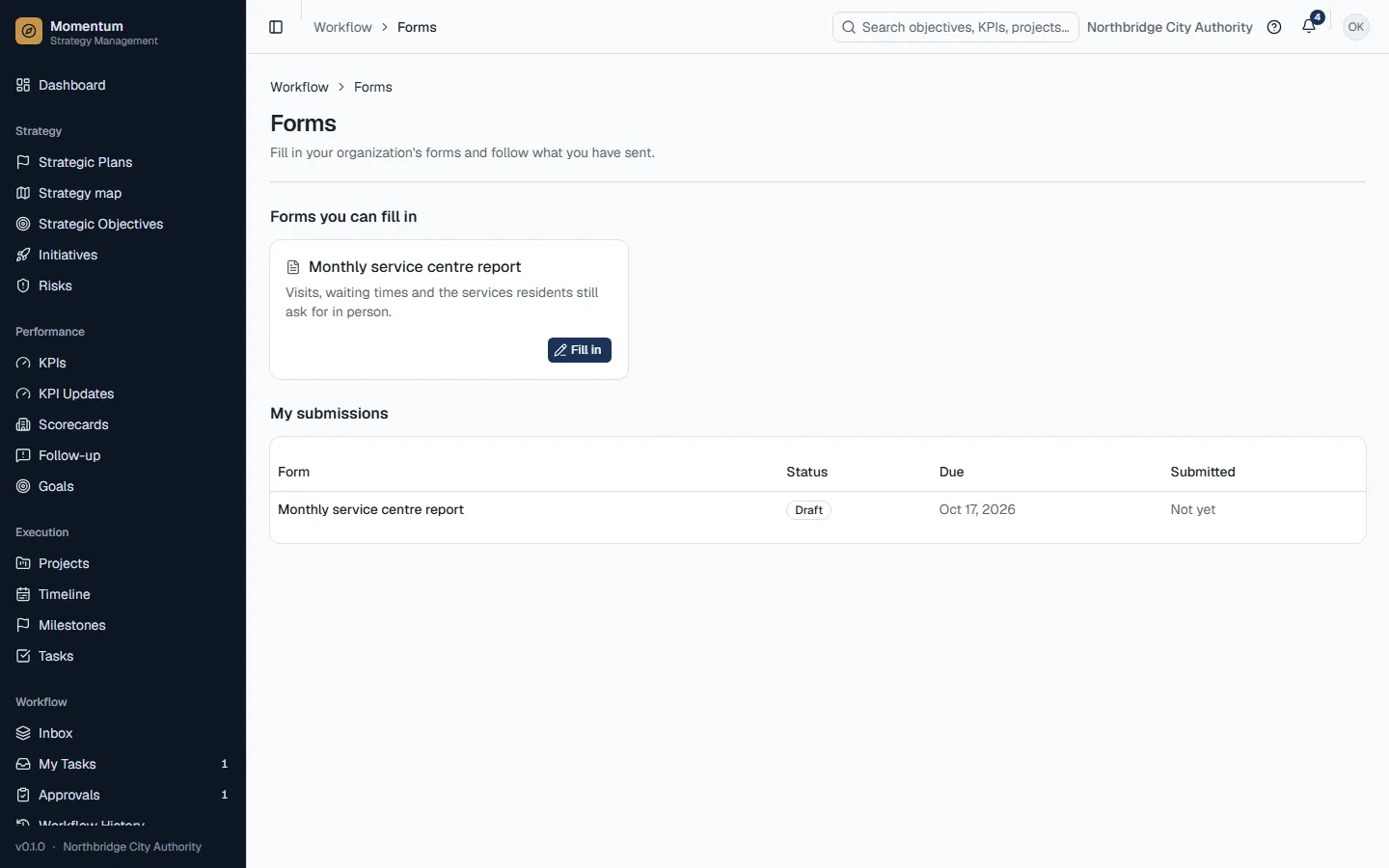Click the Form column header

click(293, 472)
